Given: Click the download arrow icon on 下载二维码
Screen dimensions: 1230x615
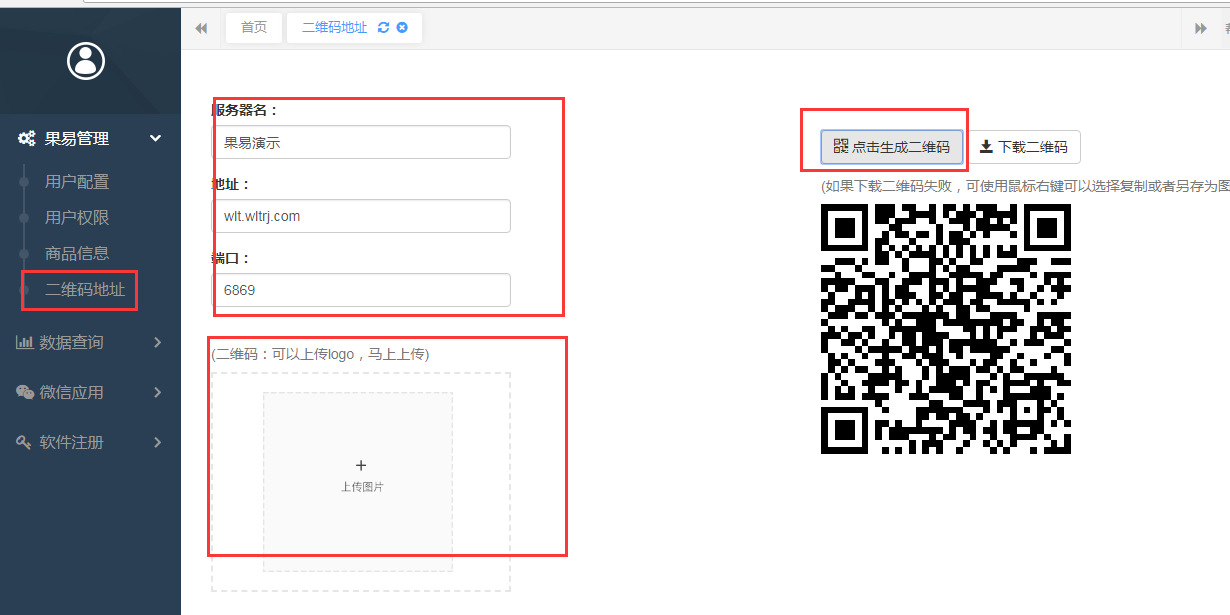Looking at the screenshot, I should coord(986,146).
